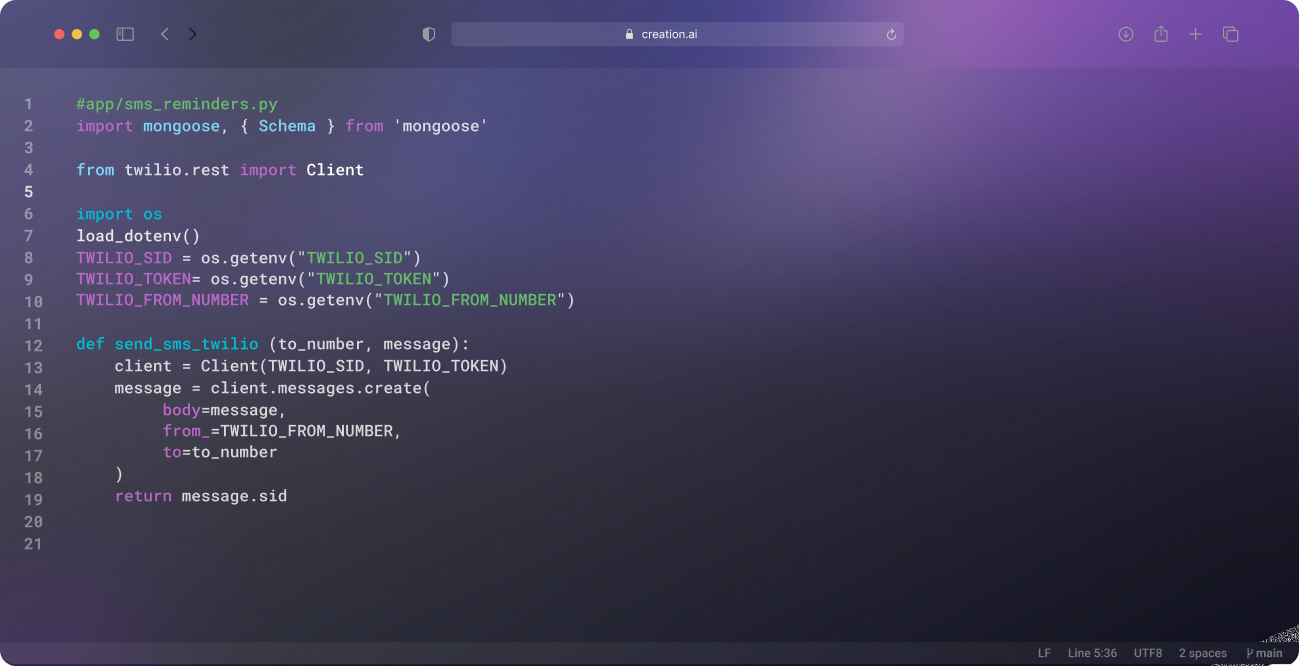Click line number 5 in gutter

pyautogui.click(x=28, y=192)
